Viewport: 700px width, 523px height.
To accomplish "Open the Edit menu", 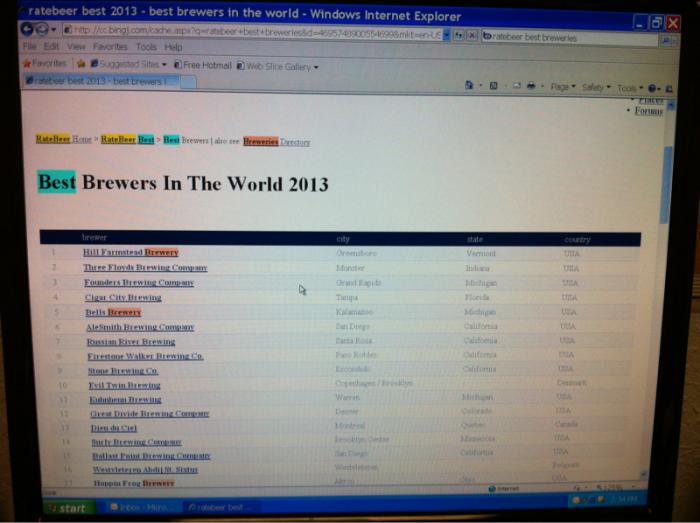I will [51, 46].
